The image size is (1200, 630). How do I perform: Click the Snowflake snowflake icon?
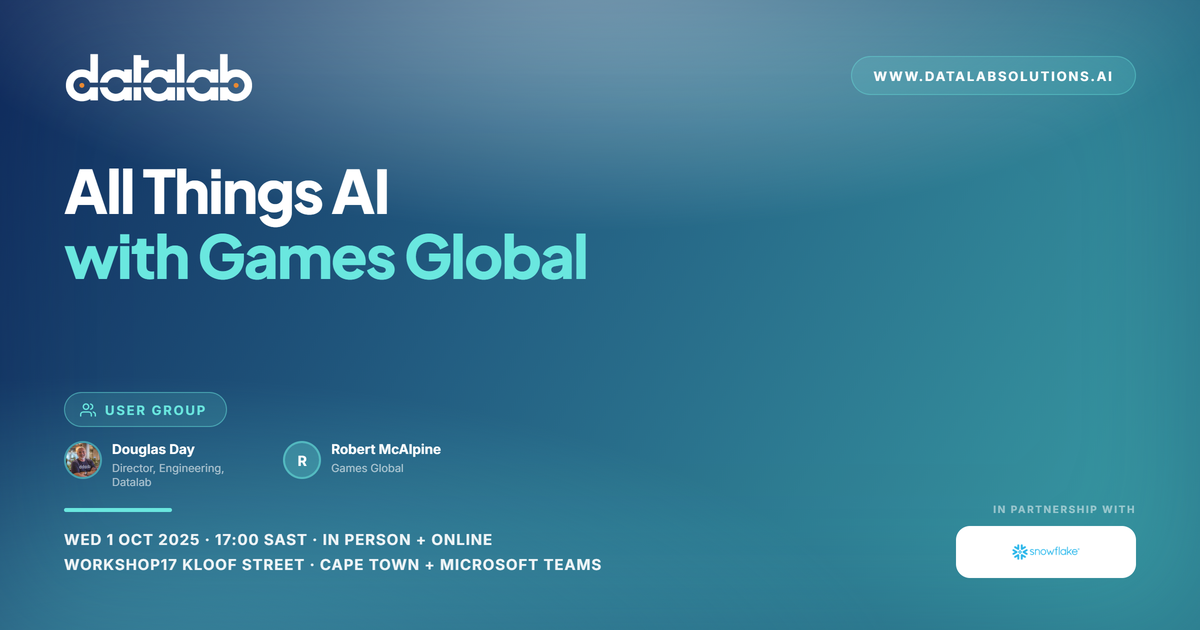1020,552
